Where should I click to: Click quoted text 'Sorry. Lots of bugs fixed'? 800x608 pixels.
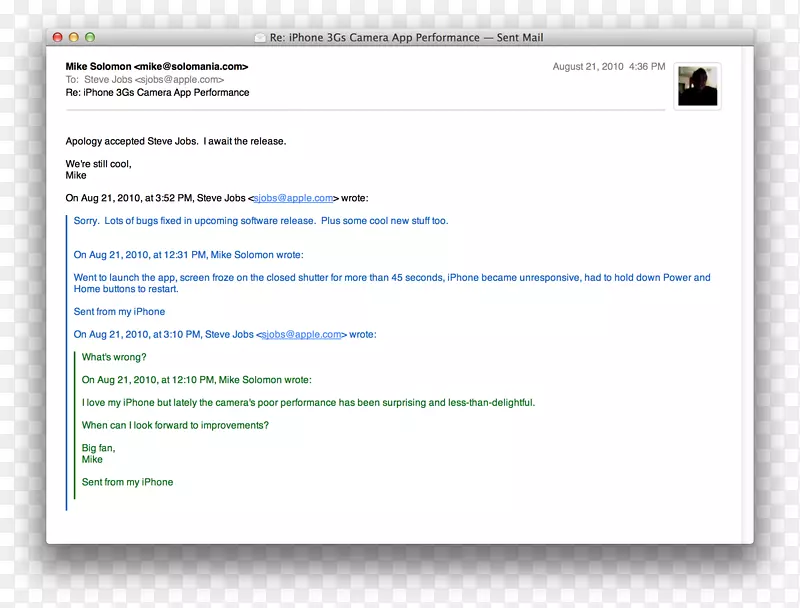tap(261, 221)
